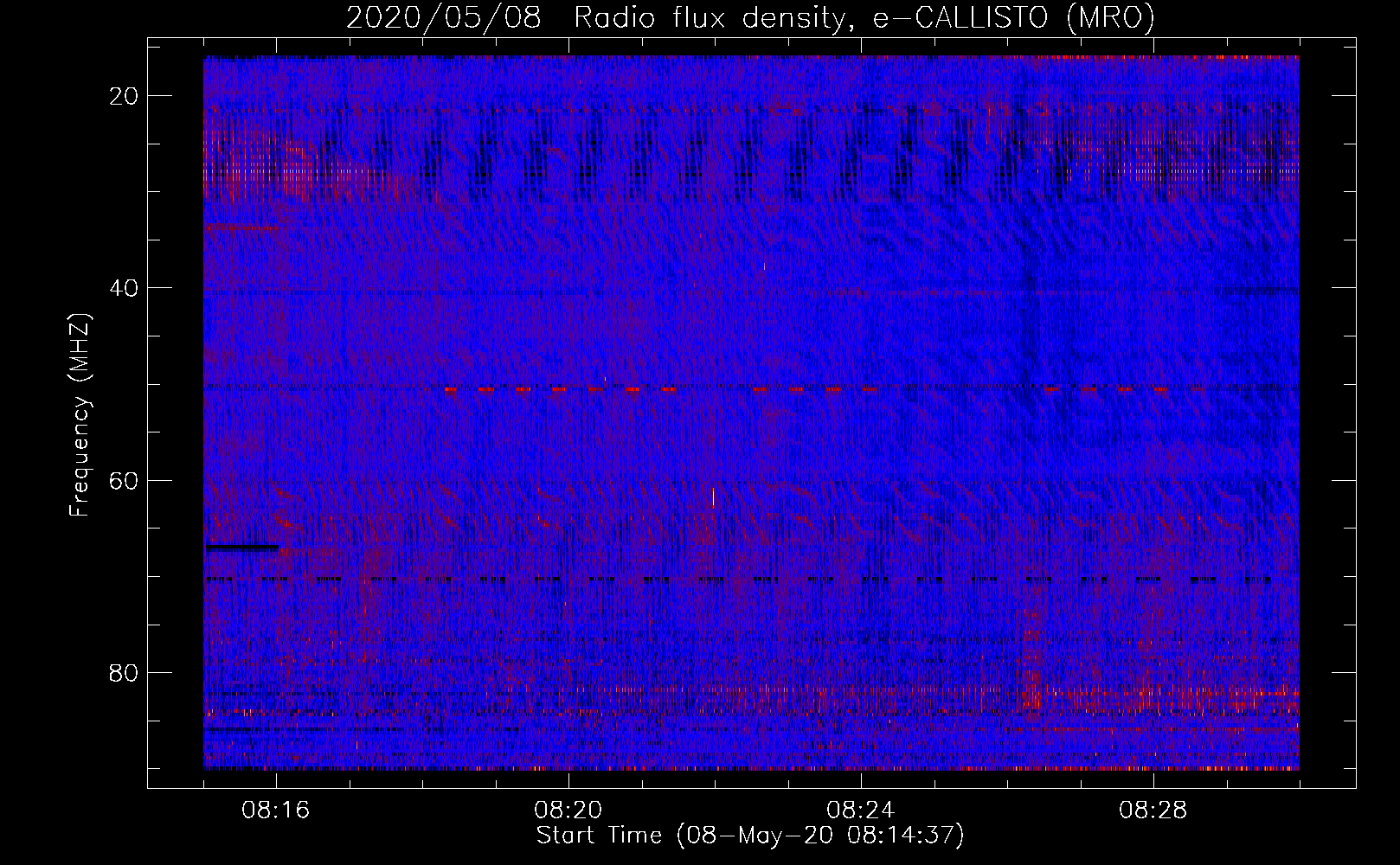The width and height of the screenshot is (1400, 865).
Task: Click the 20 frequency tick label
Action: point(125,96)
